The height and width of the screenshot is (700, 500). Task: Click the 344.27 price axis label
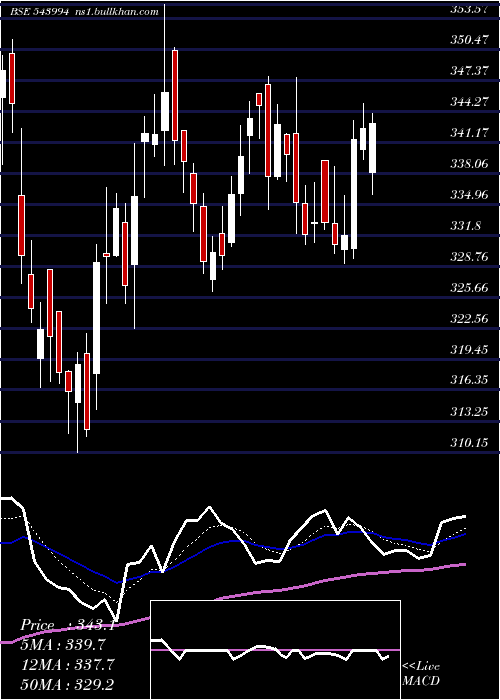coord(468,102)
